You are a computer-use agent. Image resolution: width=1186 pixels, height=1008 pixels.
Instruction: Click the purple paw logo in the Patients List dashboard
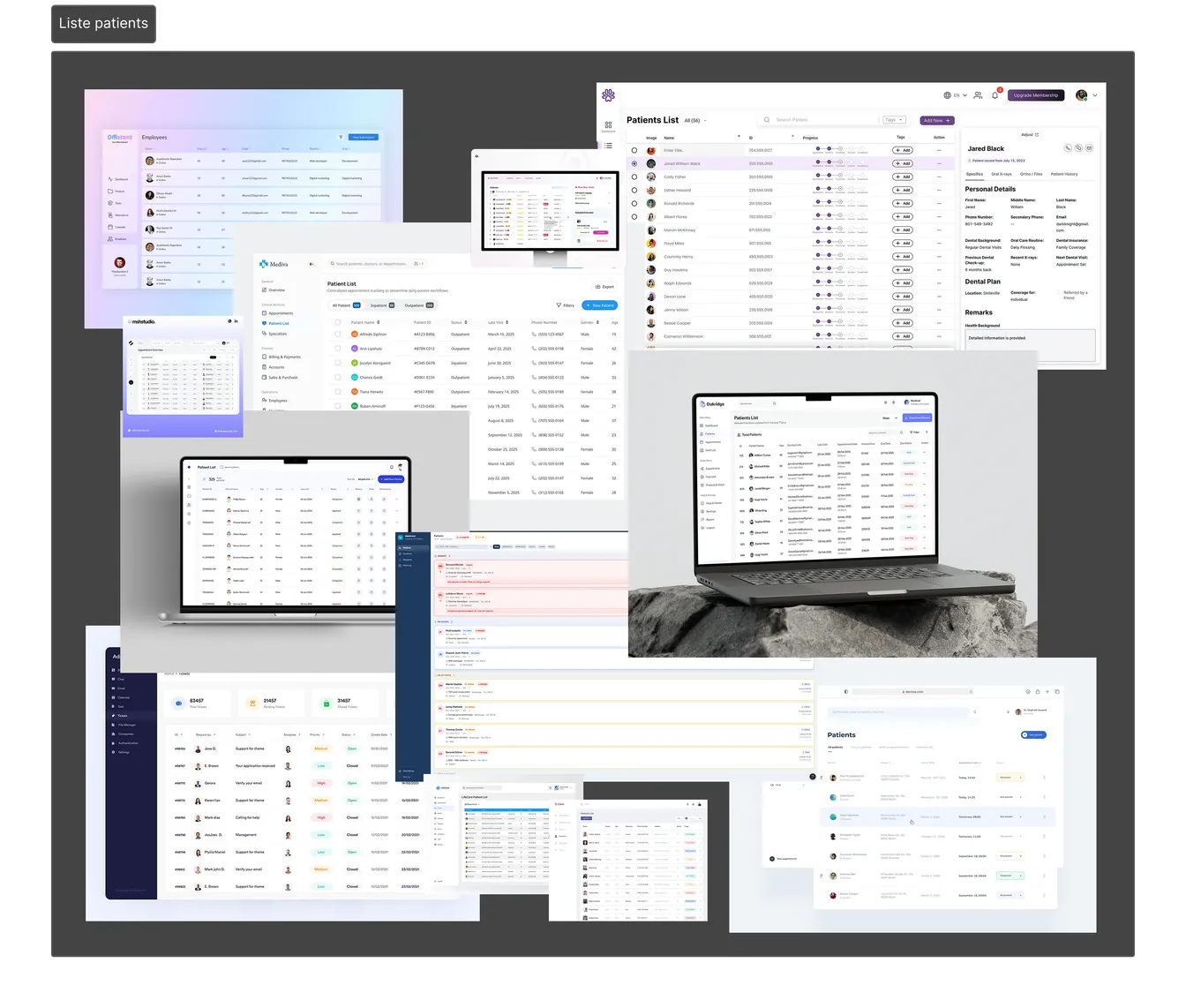[608, 95]
